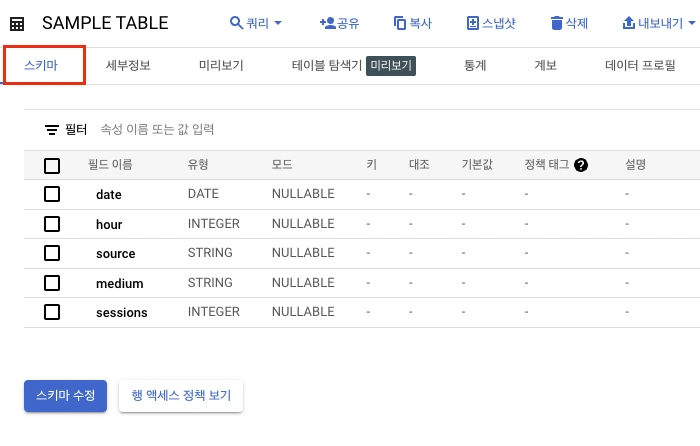Expand the 쿼리 dropdown arrow

[278, 23]
